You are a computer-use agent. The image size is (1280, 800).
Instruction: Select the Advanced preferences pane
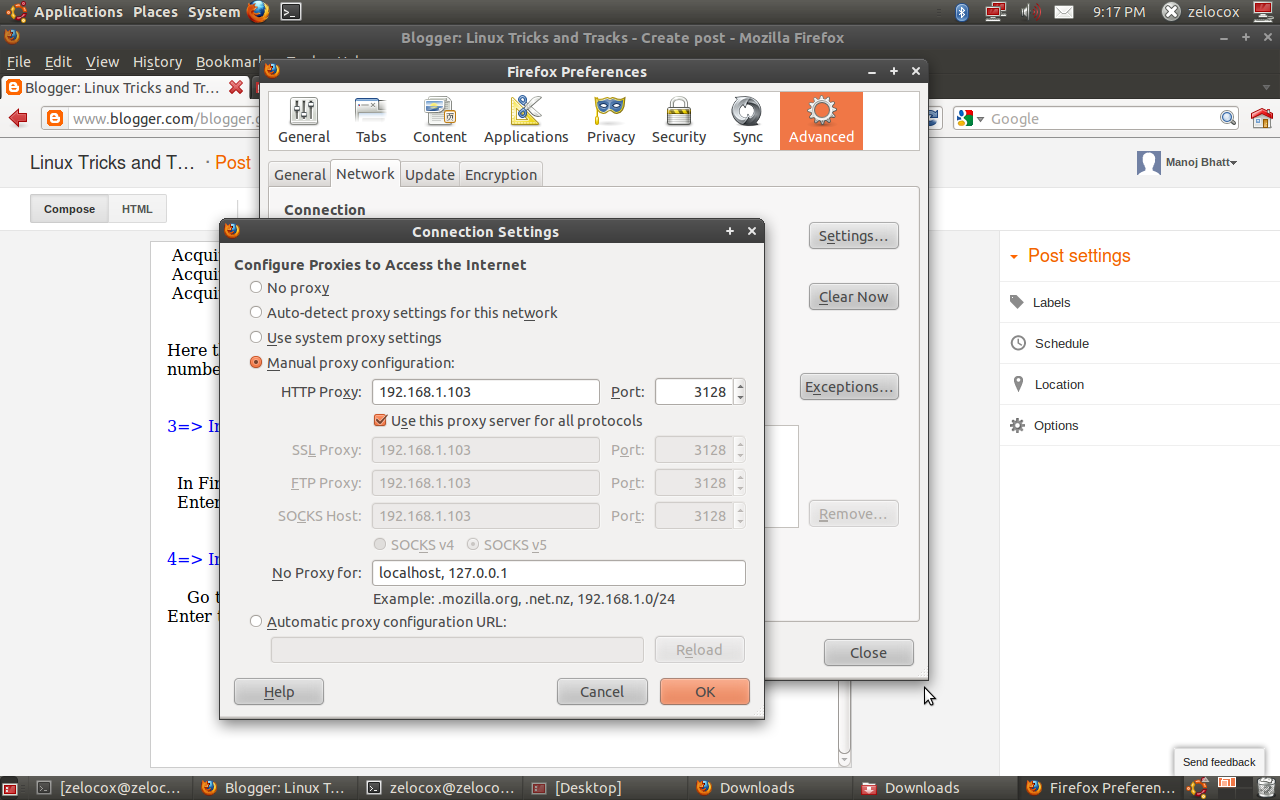click(x=821, y=121)
